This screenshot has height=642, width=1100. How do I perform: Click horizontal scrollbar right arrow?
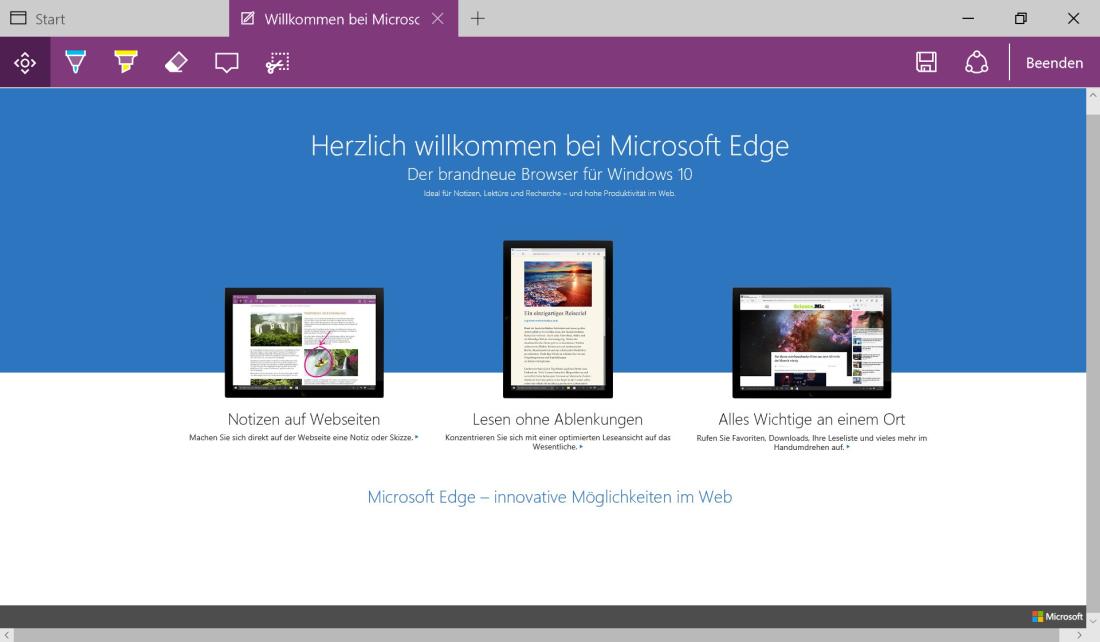1079,635
